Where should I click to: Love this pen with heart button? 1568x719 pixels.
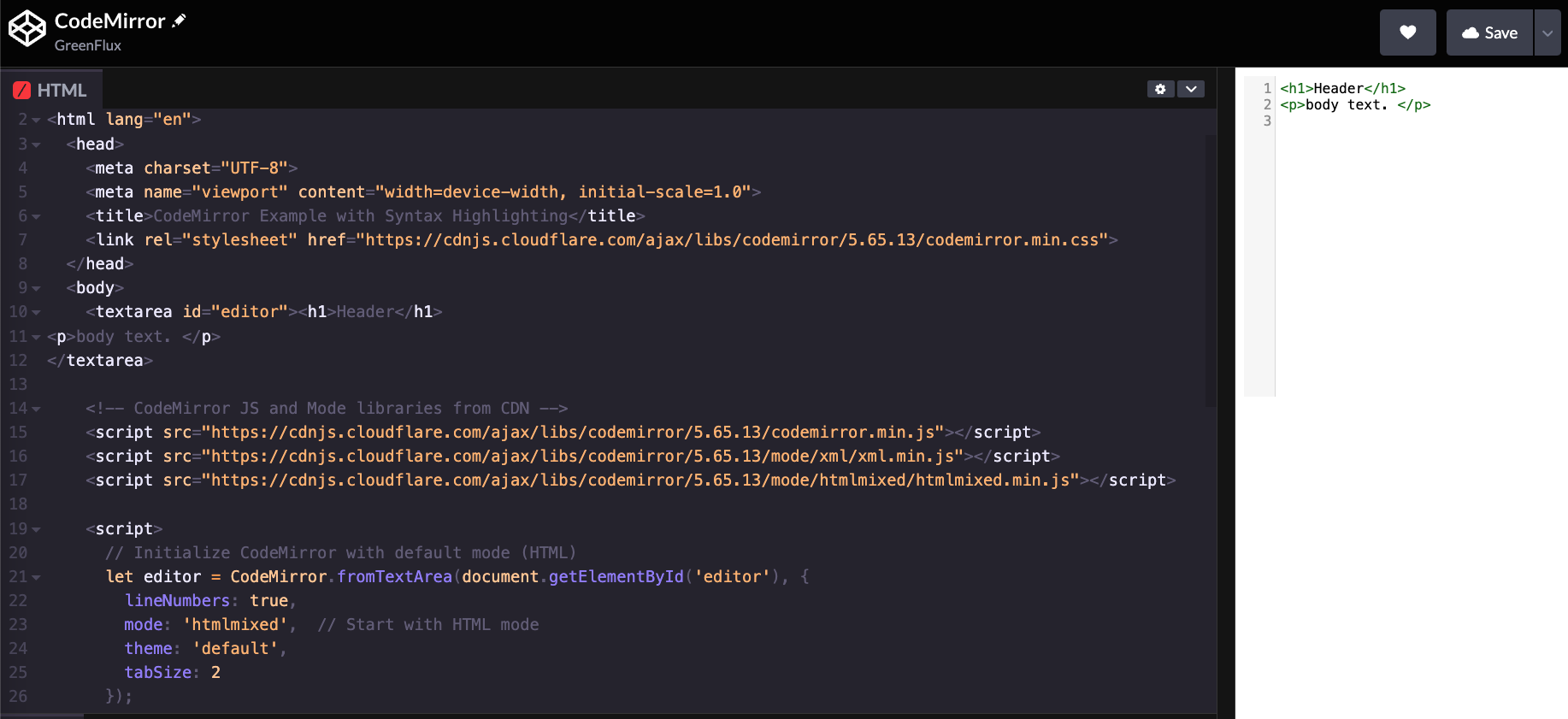coord(1407,32)
